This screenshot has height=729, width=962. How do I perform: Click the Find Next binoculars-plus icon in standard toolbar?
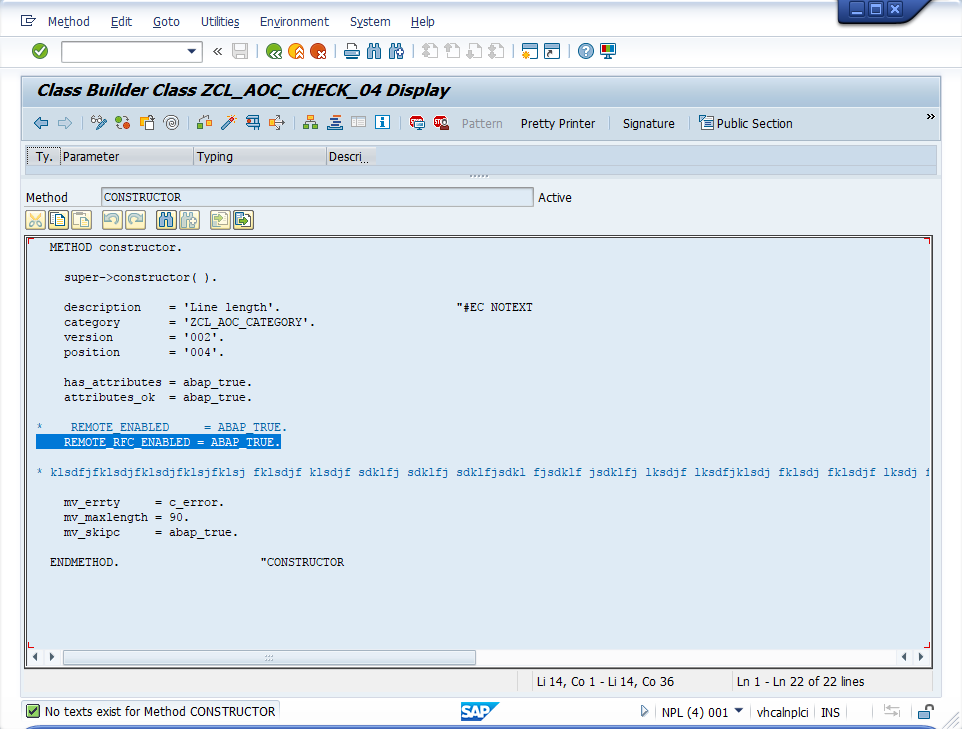396,52
